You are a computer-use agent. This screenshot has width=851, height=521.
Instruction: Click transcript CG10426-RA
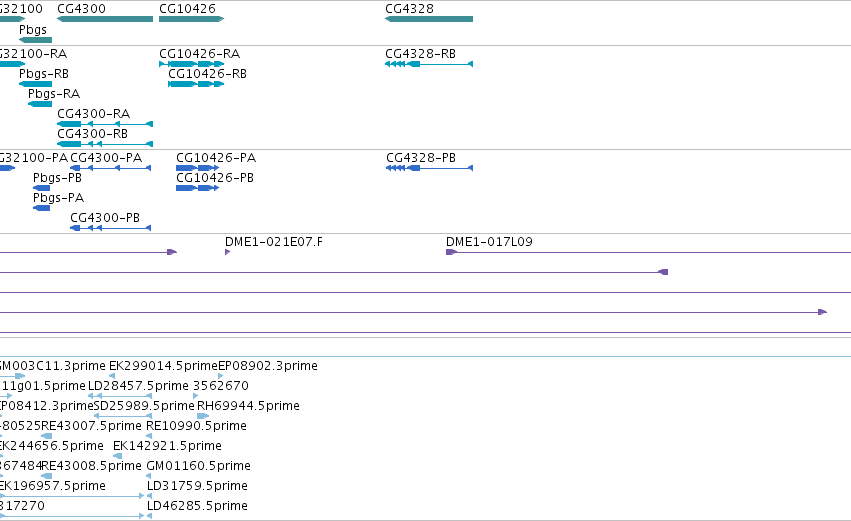[x=191, y=64]
